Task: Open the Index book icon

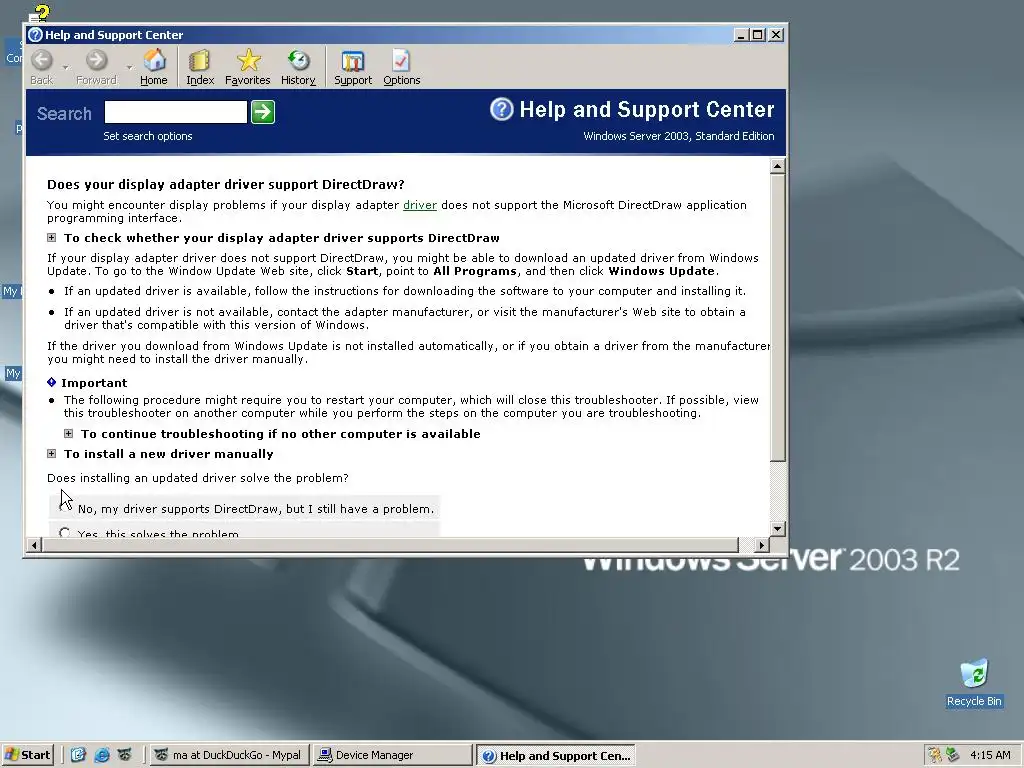Action: point(200,67)
